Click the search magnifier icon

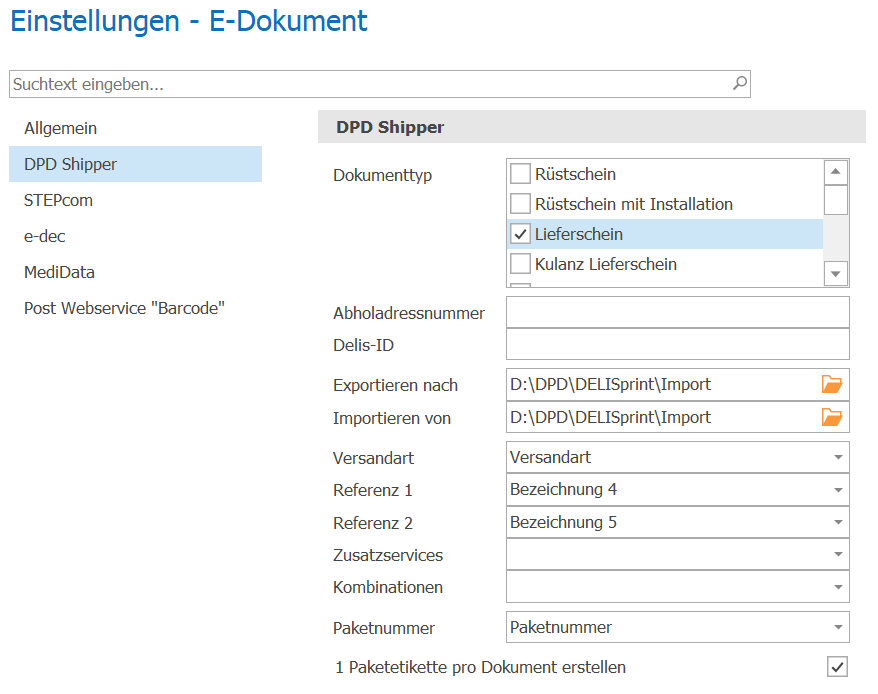click(740, 83)
